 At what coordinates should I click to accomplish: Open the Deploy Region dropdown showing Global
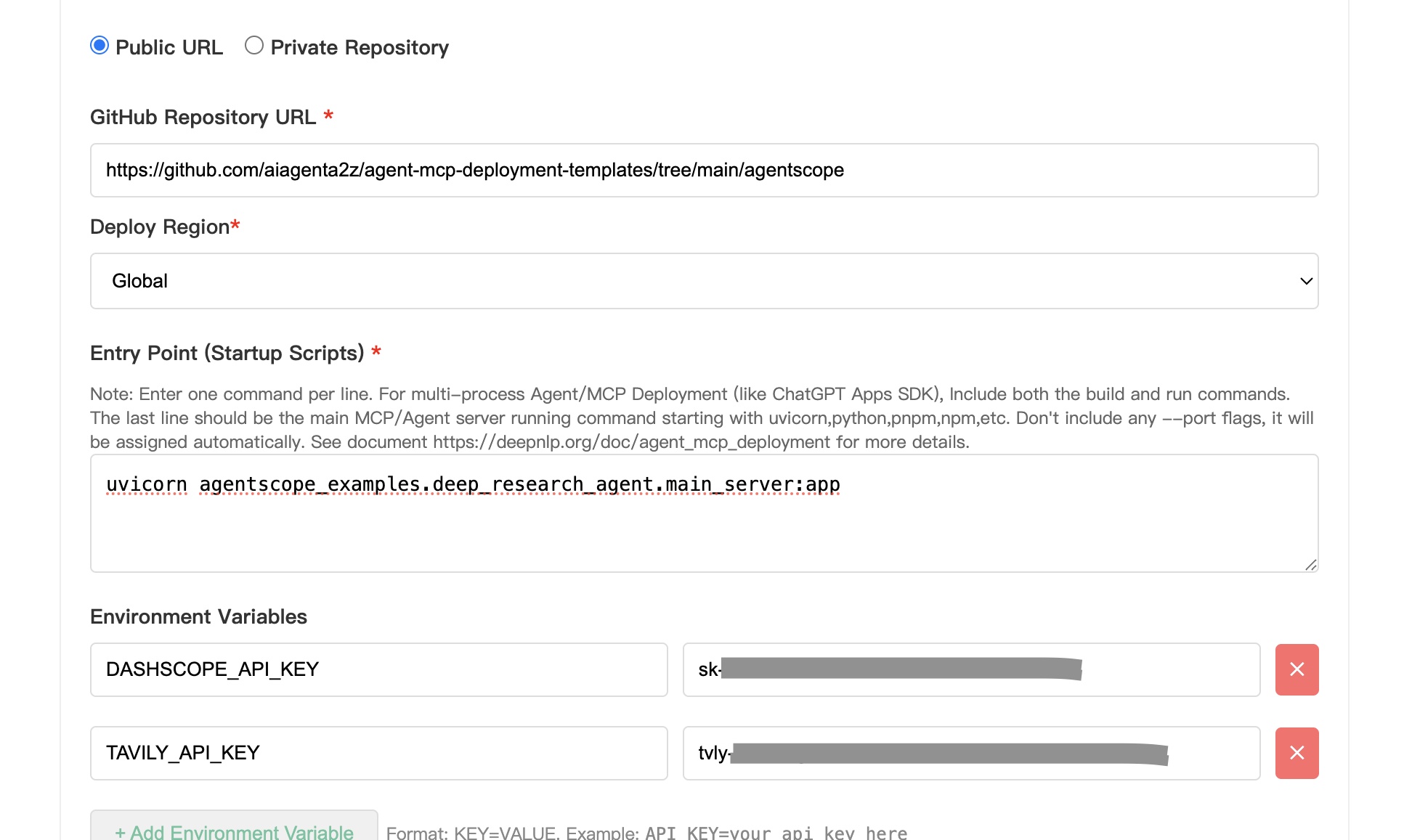(x=703, y=281)
